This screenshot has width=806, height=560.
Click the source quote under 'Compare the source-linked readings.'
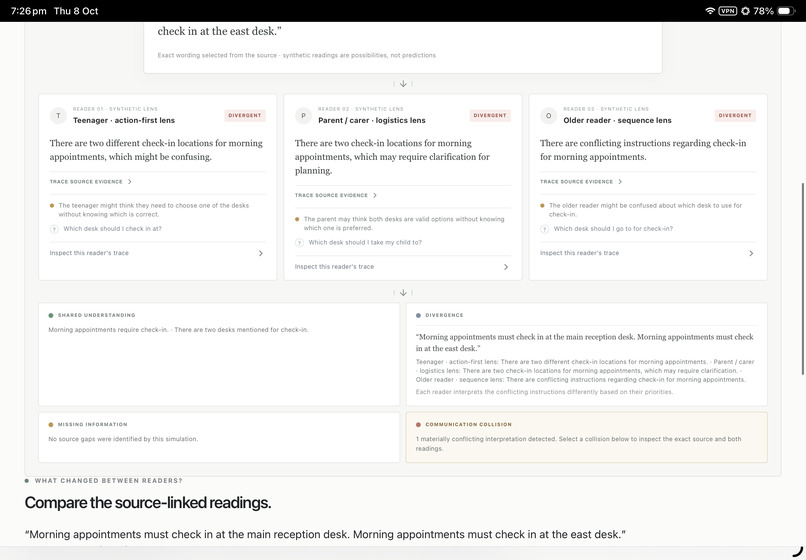click(325, 534)
